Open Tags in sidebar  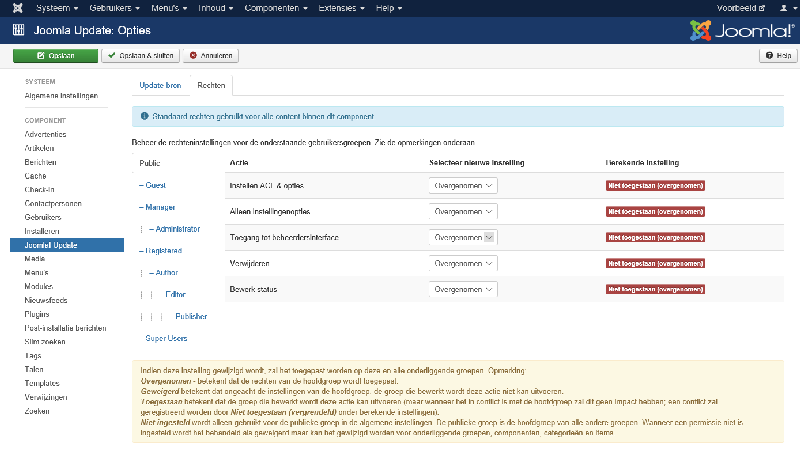click(x=33, y=356)
